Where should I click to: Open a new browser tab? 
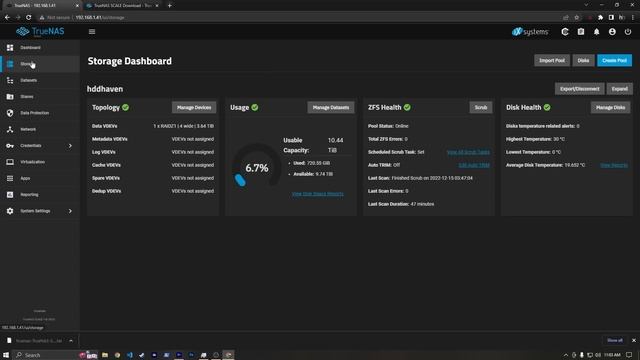pos(169,6)
